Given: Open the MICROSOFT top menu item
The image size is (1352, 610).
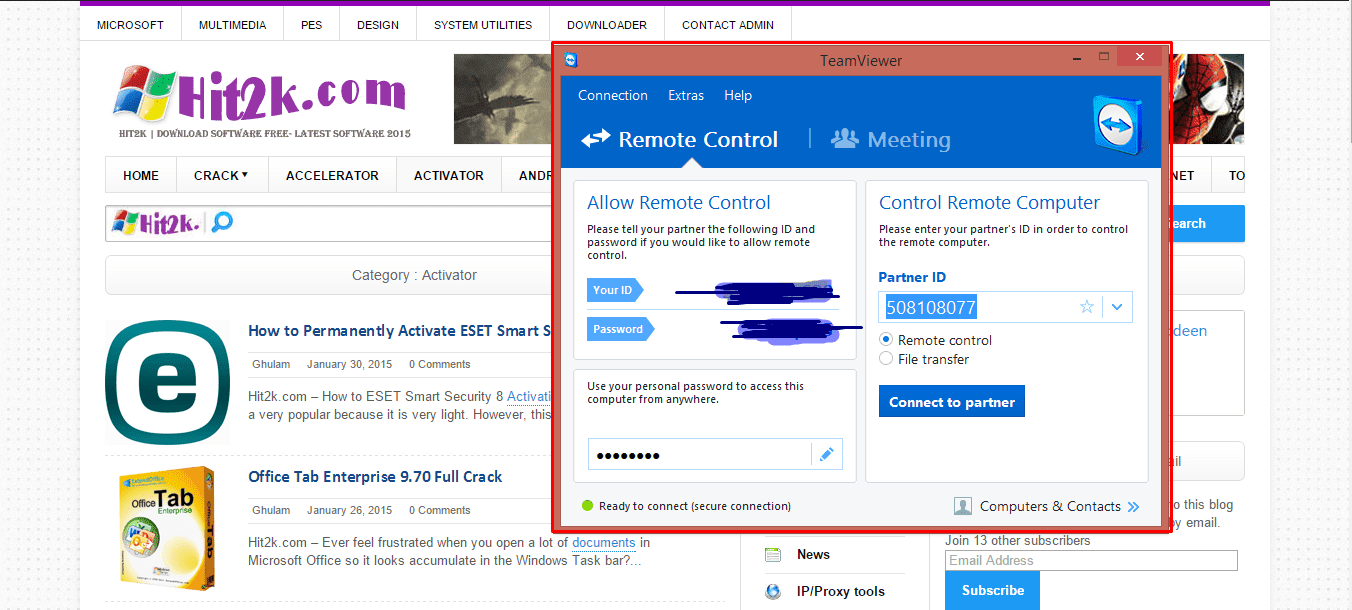Looking at the screenshot, I should pos(130,25).
